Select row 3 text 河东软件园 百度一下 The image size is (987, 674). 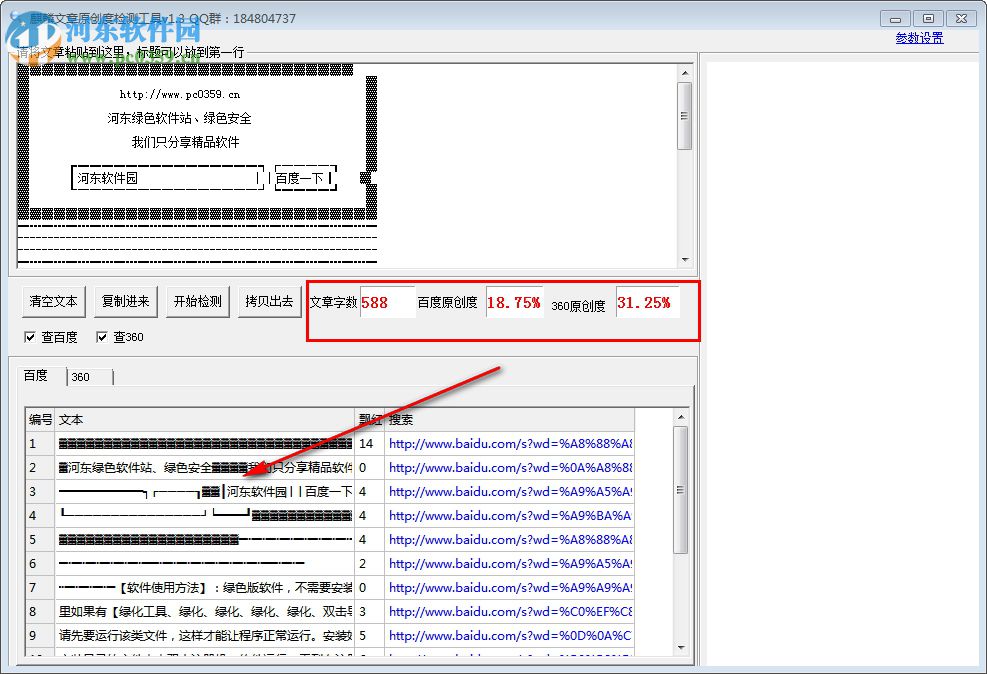(289, 491)
